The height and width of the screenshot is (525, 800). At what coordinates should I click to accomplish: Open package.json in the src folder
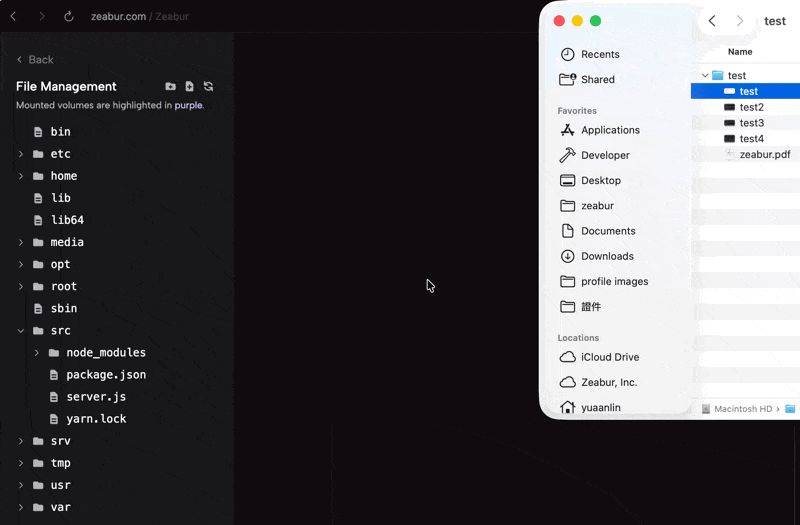click(106, 374)
